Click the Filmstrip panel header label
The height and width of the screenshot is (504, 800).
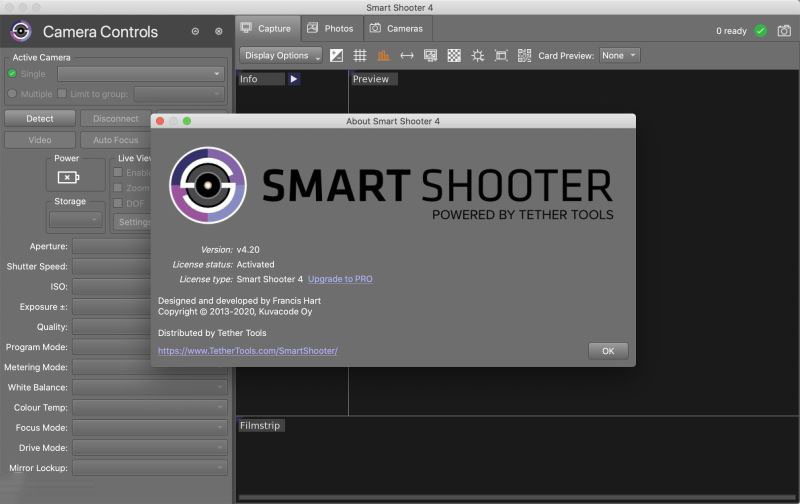click(x=260, y=425)
